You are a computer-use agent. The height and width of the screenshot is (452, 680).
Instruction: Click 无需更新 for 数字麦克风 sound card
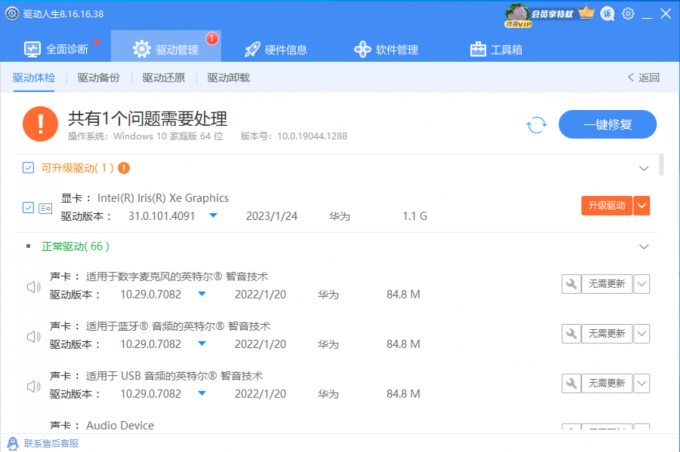(607, 284)
